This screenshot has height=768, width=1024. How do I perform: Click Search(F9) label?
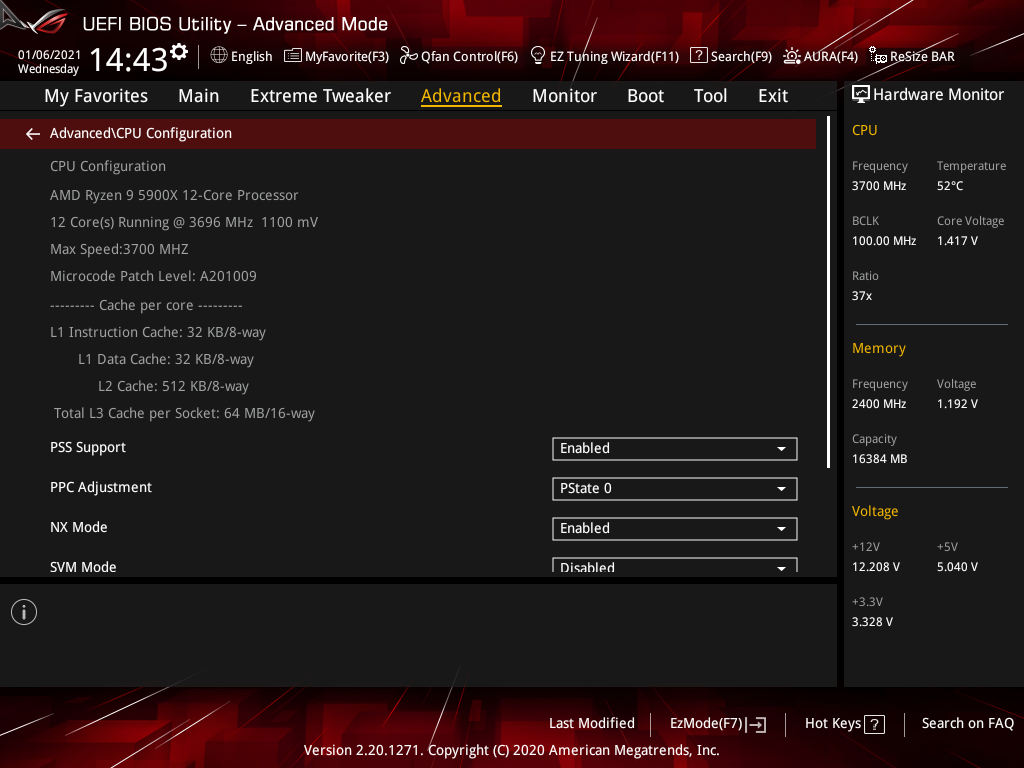pyautogui.click(x=741, y=57)
